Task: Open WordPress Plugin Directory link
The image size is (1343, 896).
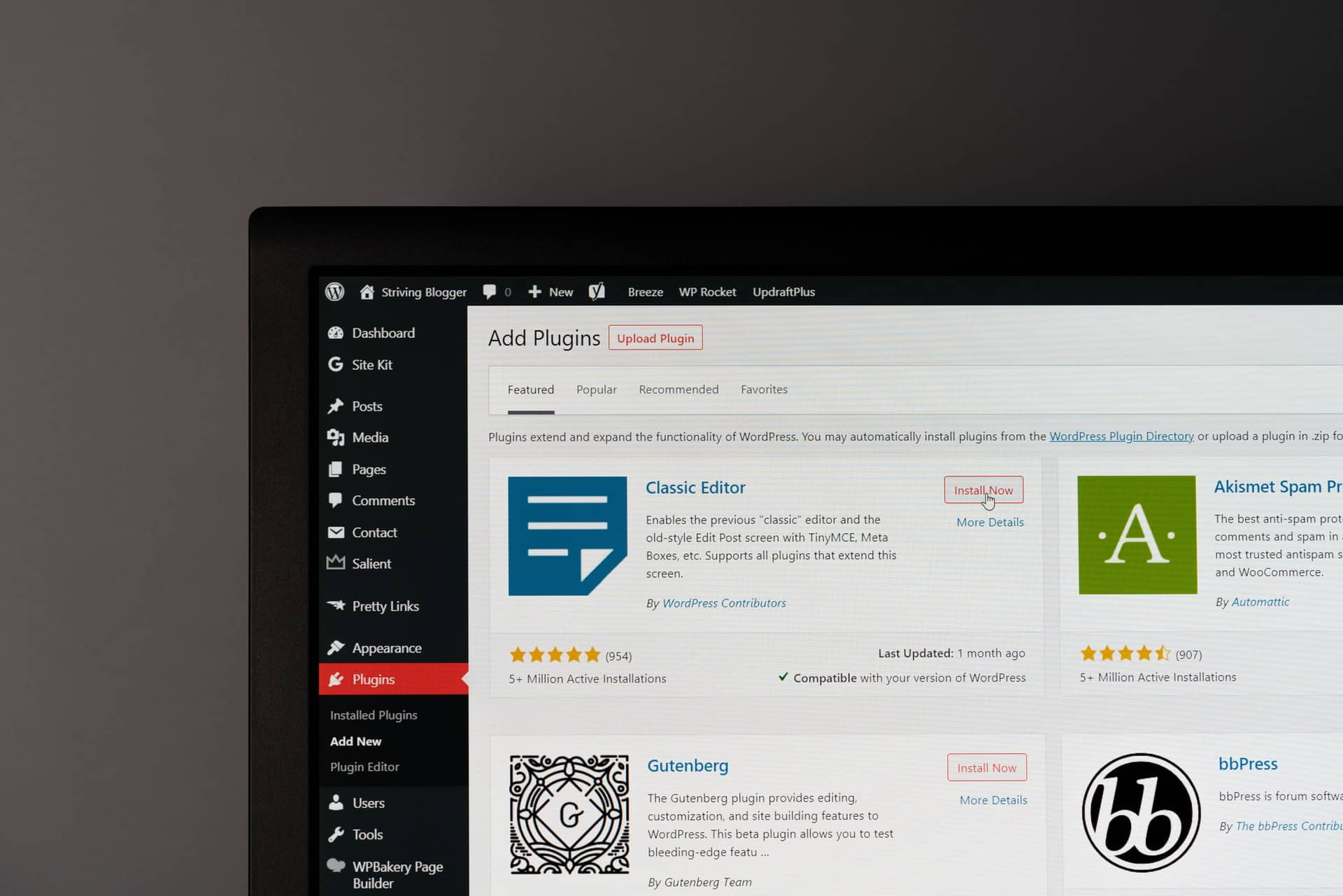Action: (x=1121, y=435)
